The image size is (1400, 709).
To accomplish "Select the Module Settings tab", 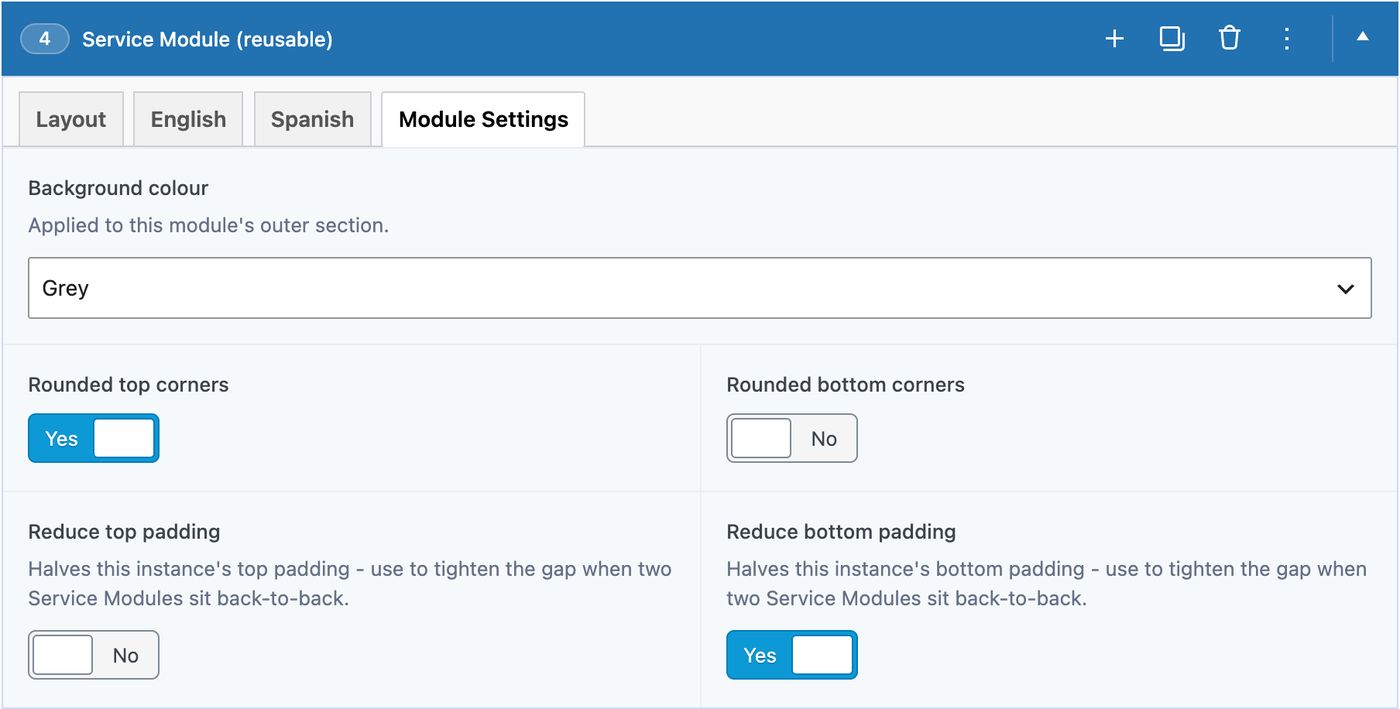I will (x=483, y=119).
